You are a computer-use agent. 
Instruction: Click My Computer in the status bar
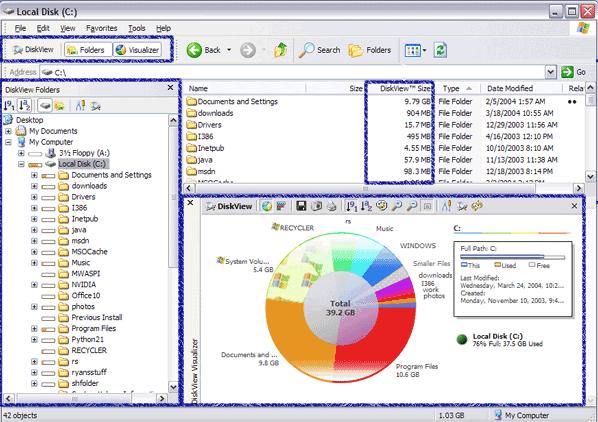[x=522, y=415]
